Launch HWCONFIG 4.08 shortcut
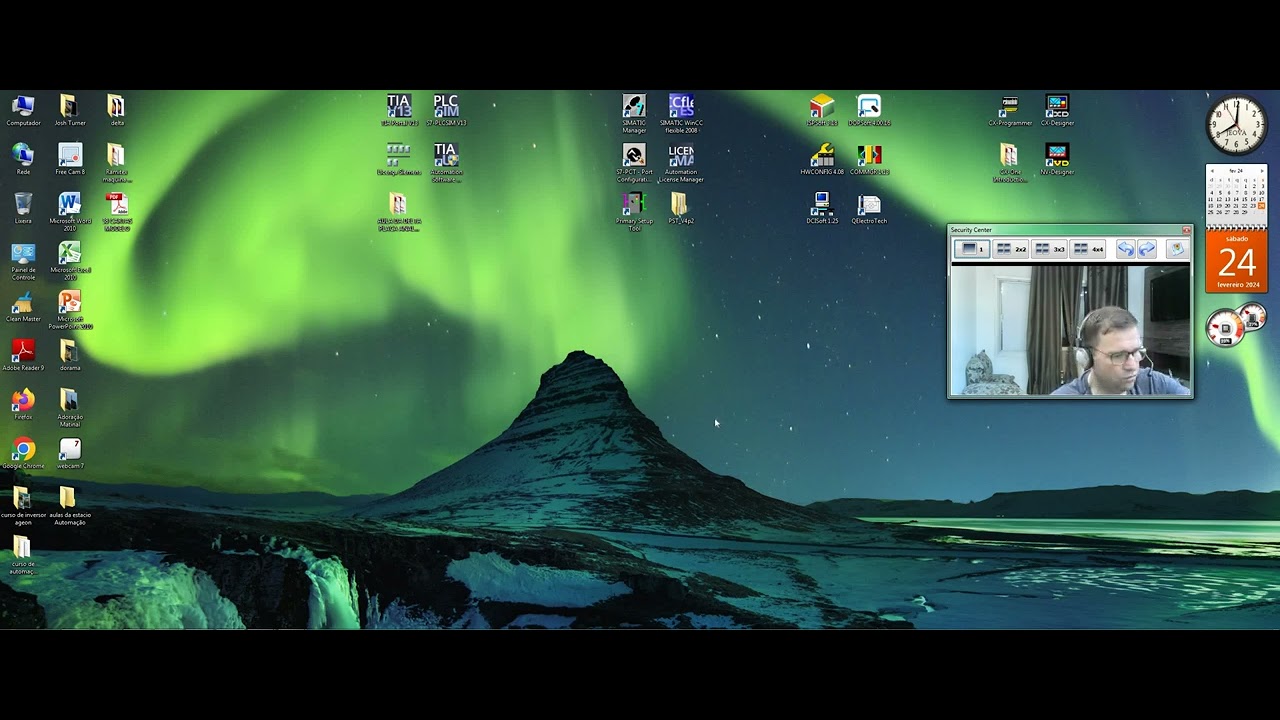This screenshot has height=720, width=1280. click(822, 159)
